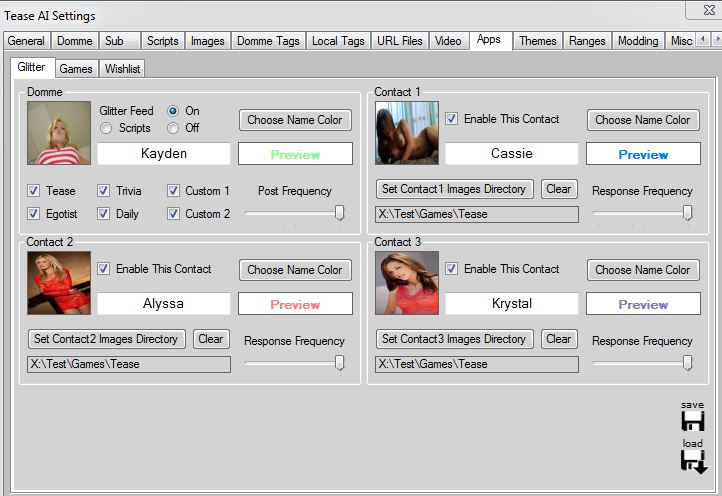Viewport: 722px width, 496px height.
Task: Select the Glitter sub-tab
Action: pos(31,67)
